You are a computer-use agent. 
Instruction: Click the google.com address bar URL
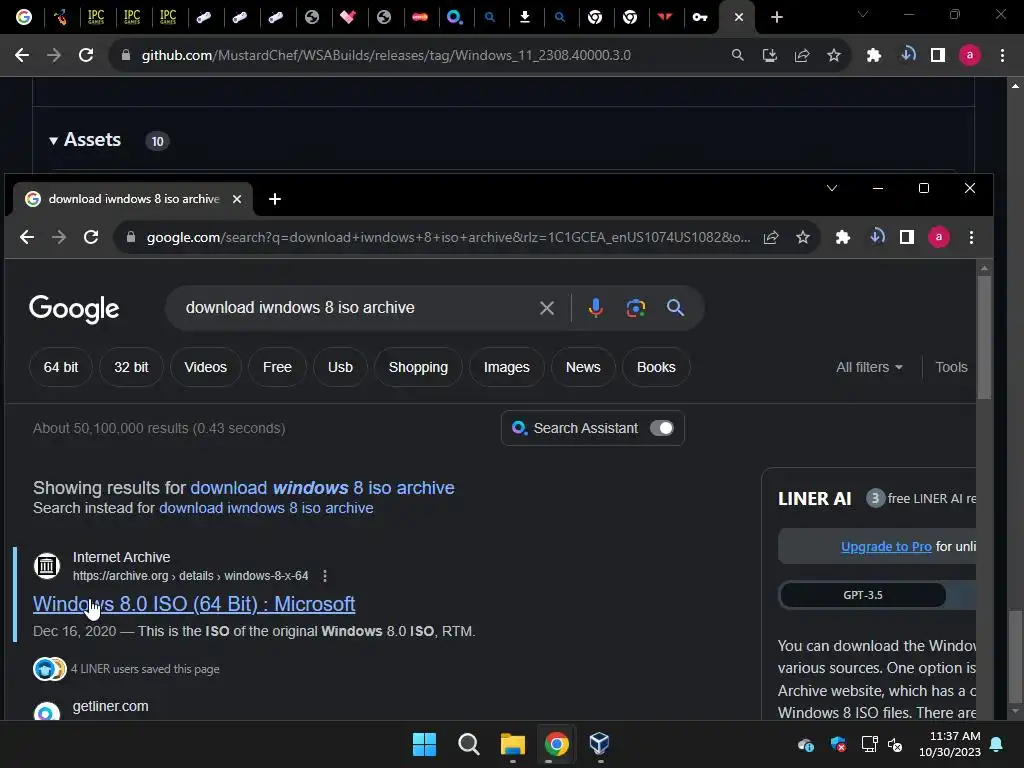(x=448, y=237)
